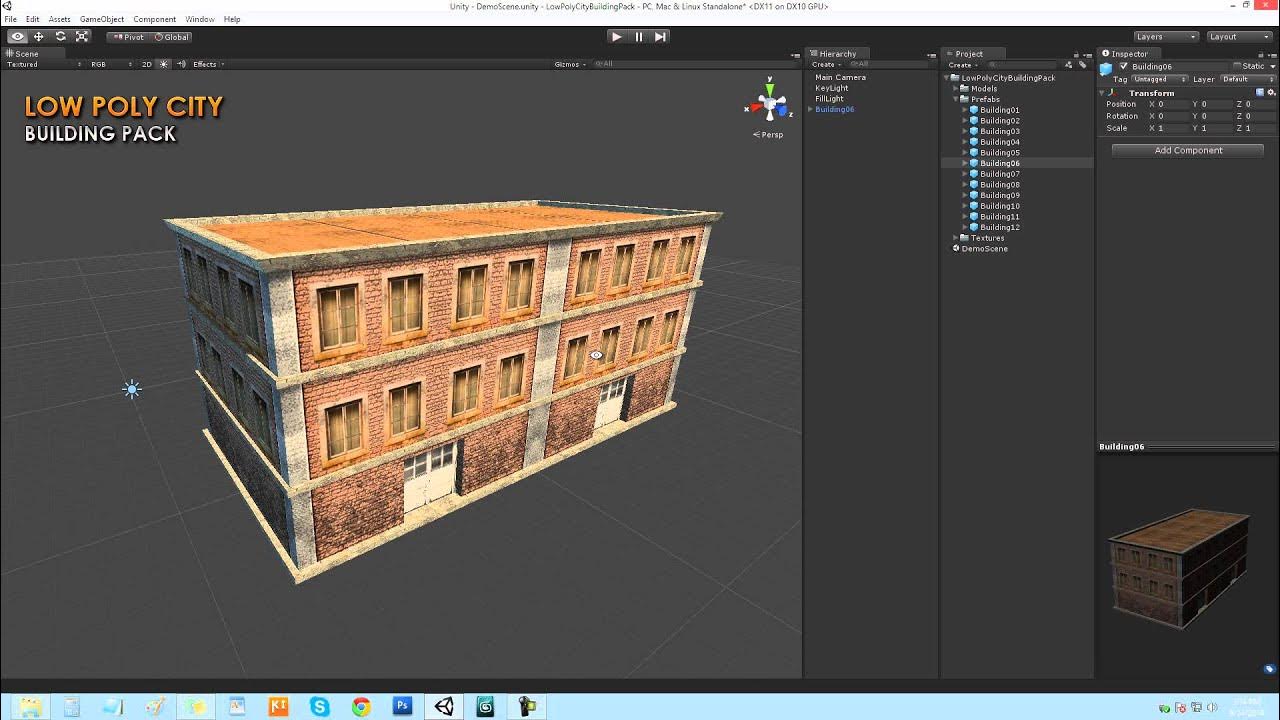Toggle 2D scene view mode
The width and height of the screenshot is (1280, 720).
pyautogui.click(x=146, y=64)
